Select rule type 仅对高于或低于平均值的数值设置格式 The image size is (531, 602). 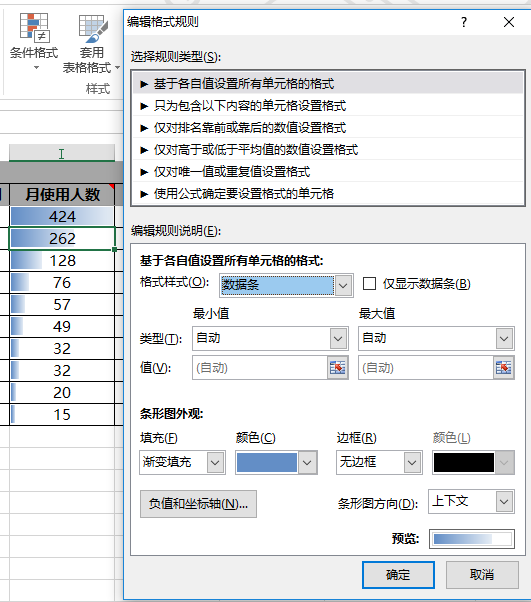point(328,149)
